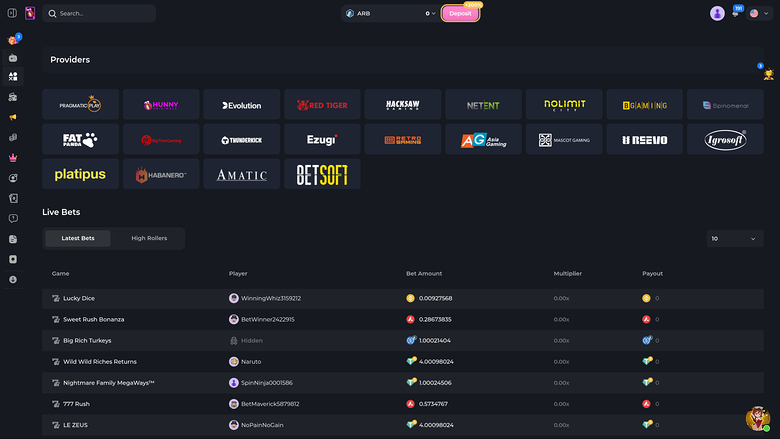Open the Igrosoft provider tile
This screenshot has height=439, width=780.
(x=725, y=139)
